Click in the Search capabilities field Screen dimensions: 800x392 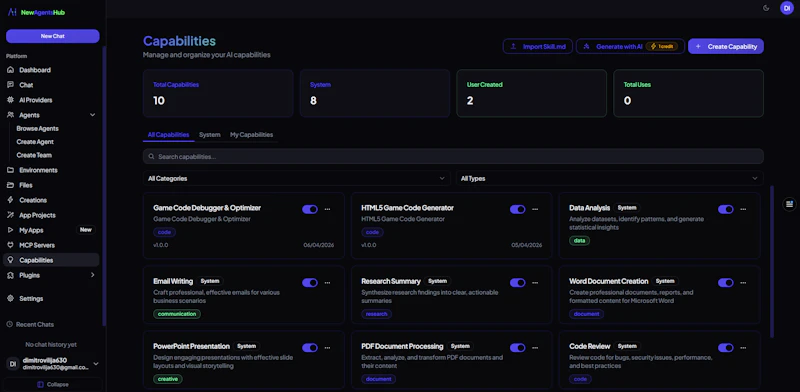[x=453, y=156]
